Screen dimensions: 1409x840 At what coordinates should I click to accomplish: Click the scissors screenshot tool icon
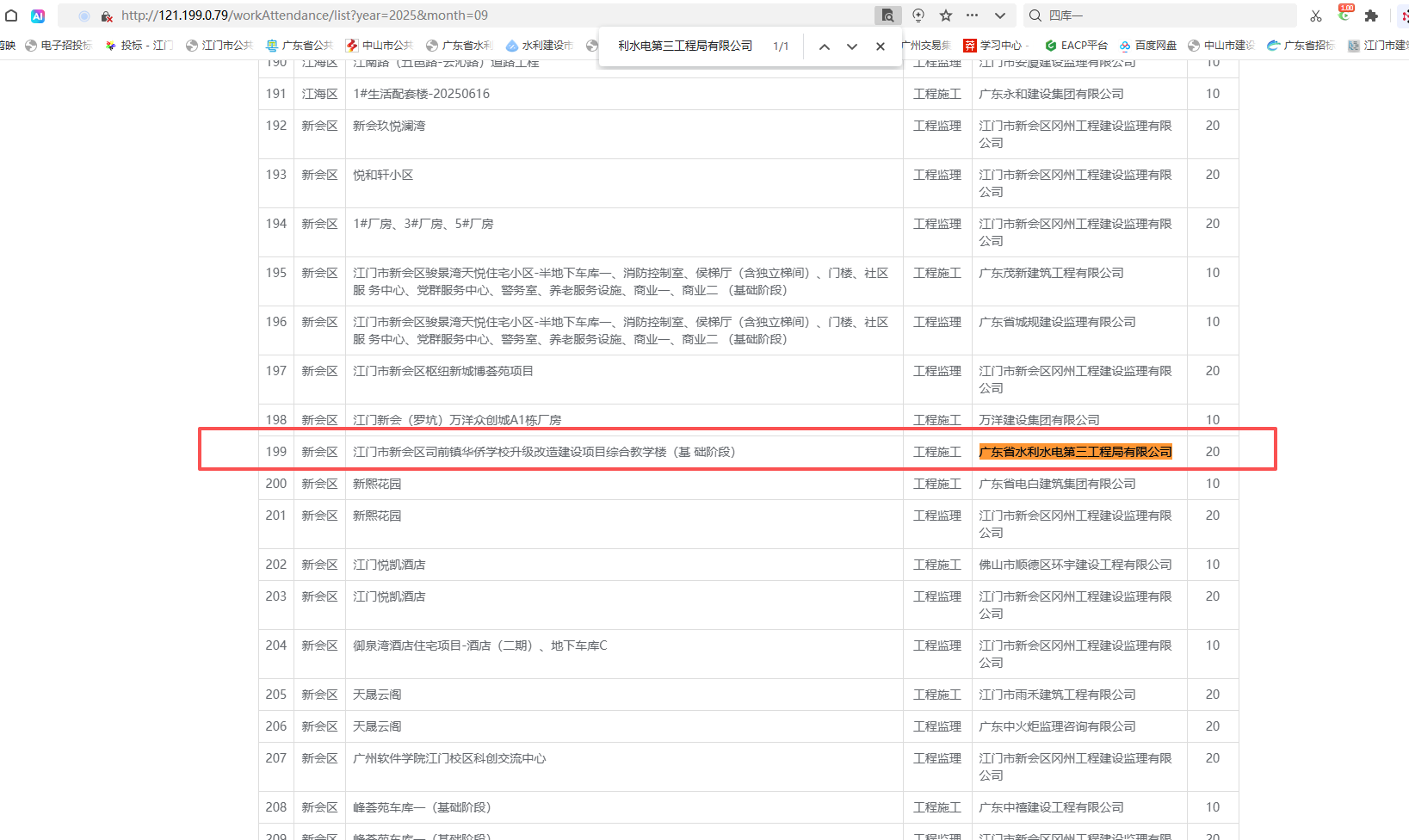coord(1315,15)
